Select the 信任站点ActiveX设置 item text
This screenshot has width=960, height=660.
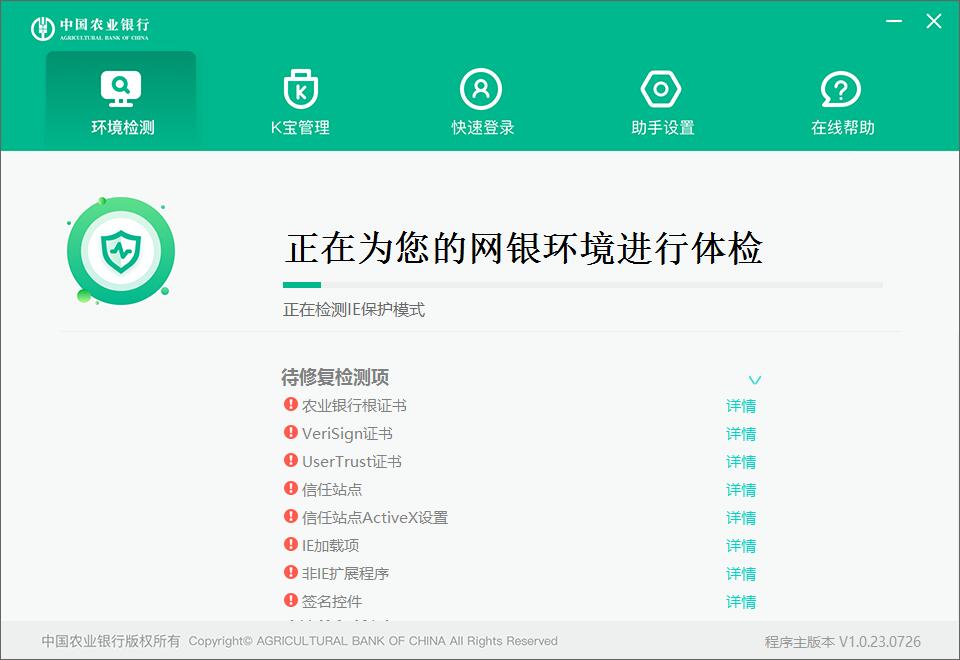(x=375, y=518)
